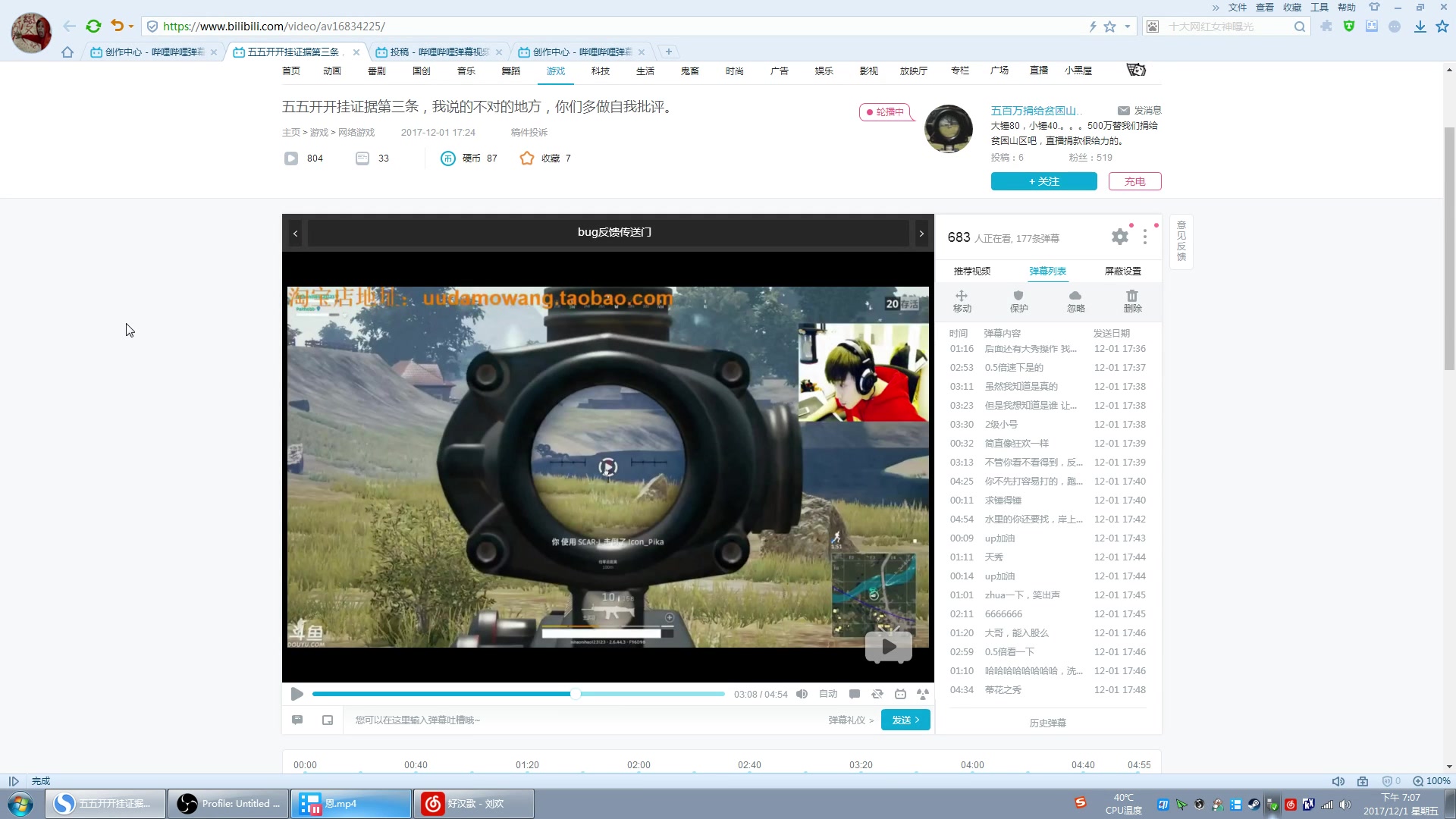The image size is (1456, 819).
Task: Open 工具 browser menu
Action: 1319,7
